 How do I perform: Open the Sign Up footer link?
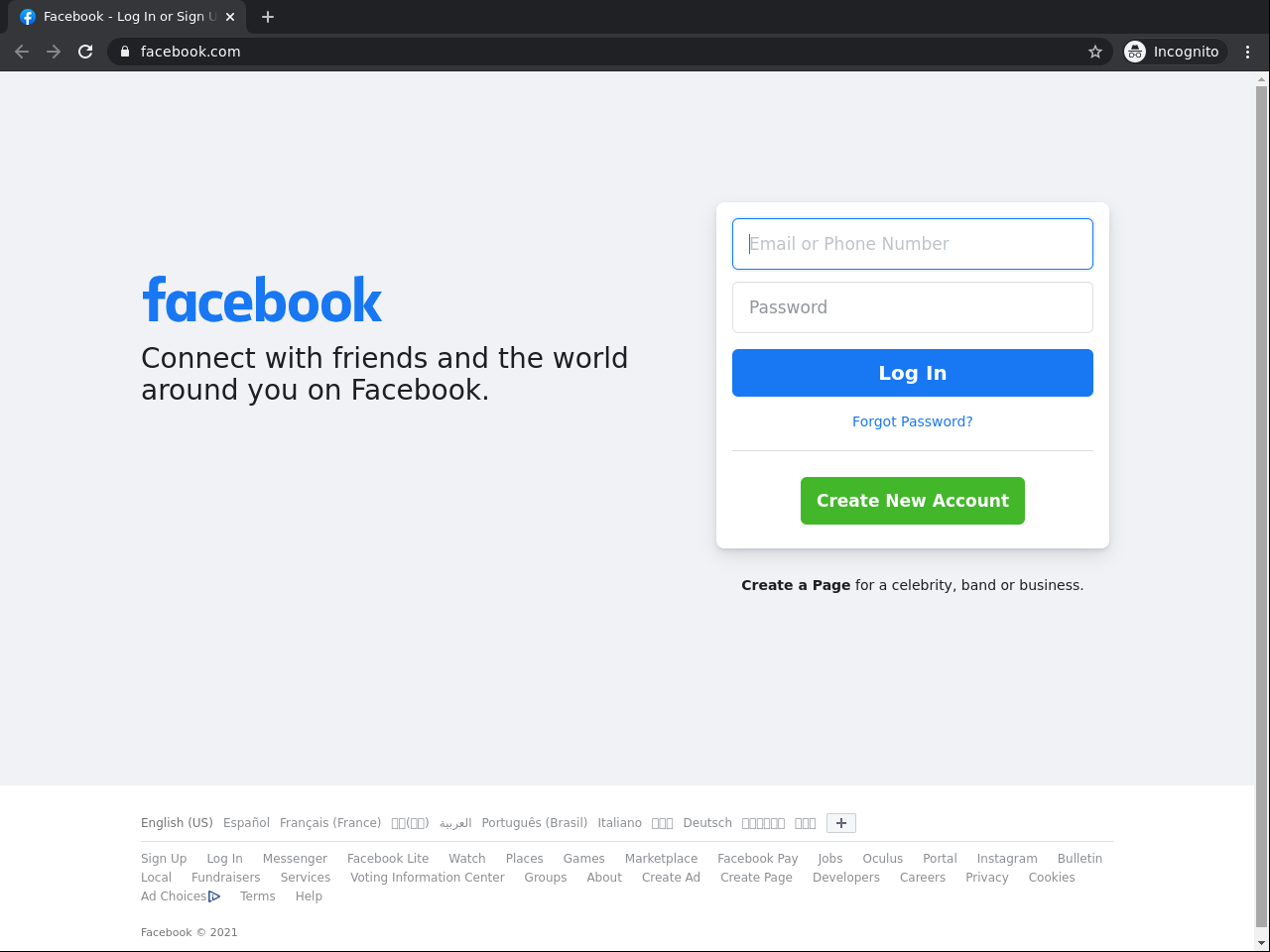click(164, 859)
